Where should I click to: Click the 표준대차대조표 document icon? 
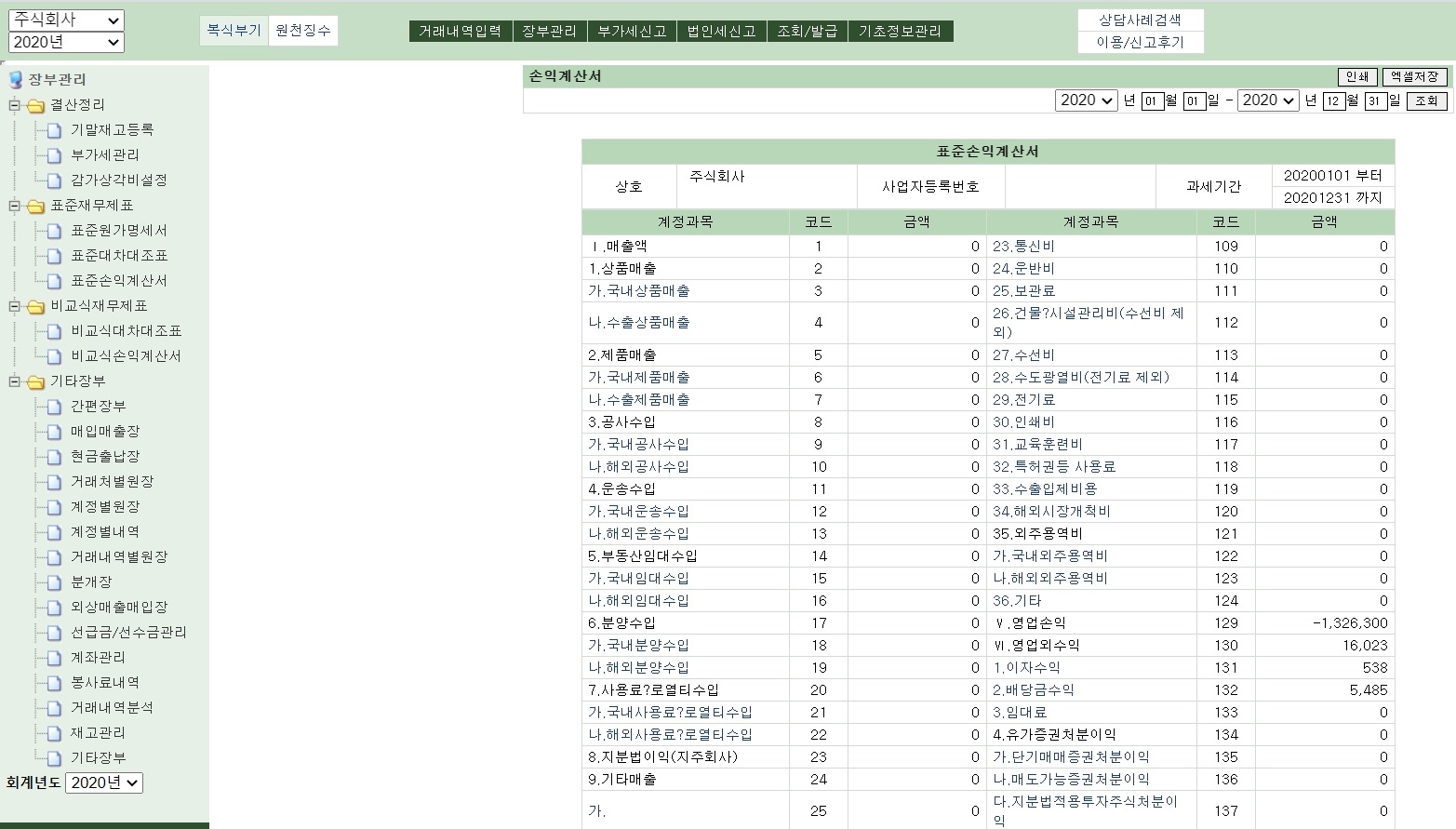(54, 256)
